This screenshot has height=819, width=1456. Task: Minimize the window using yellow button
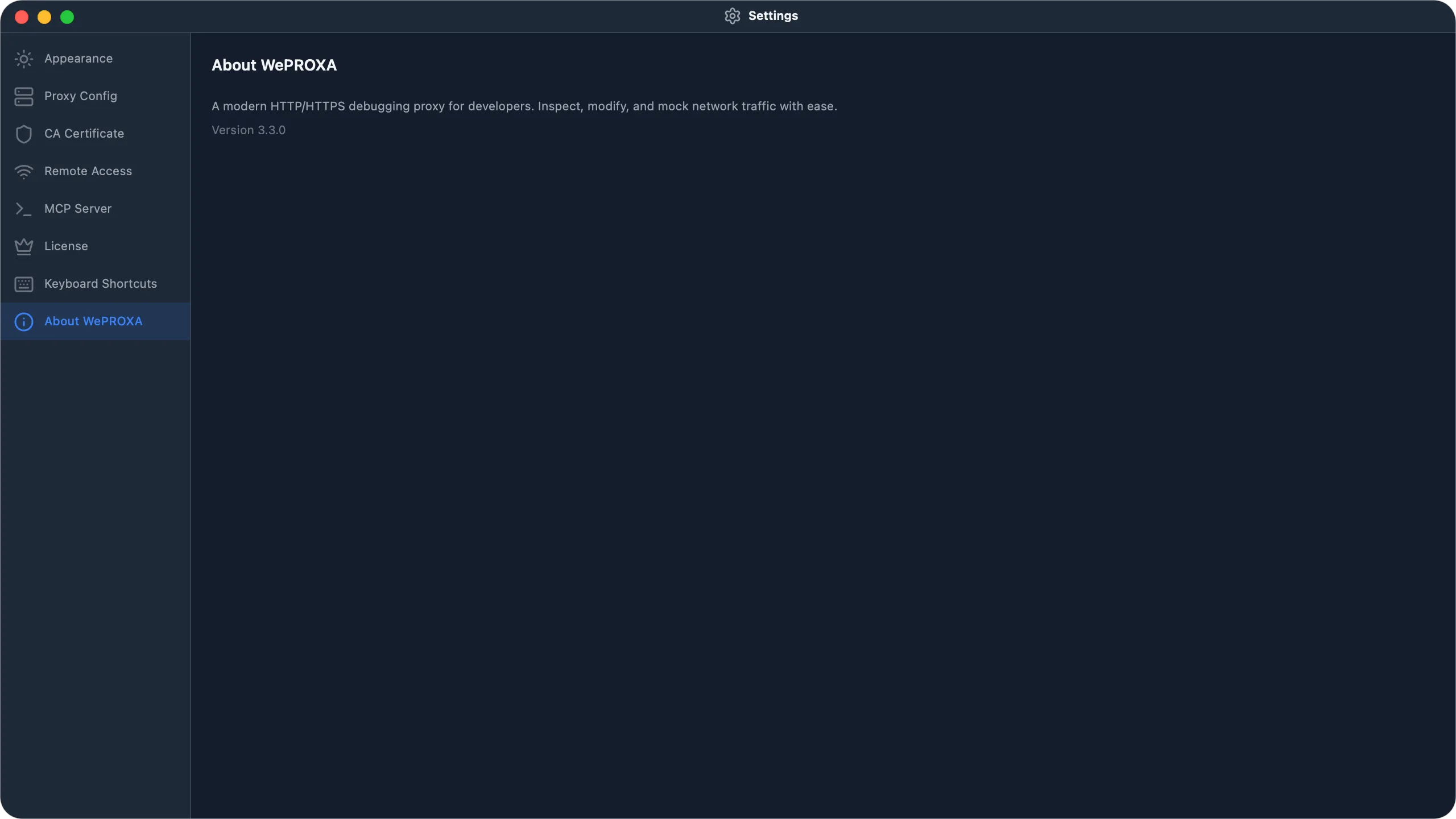(44, 17)
